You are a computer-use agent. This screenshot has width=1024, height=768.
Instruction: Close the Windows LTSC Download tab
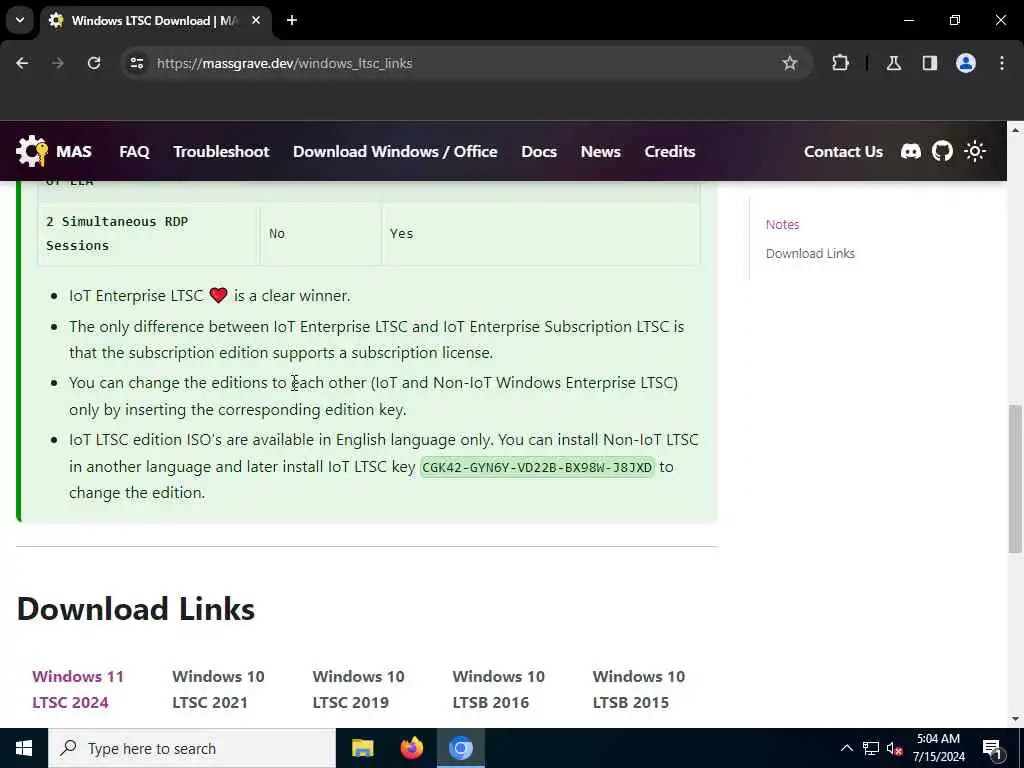(x=256, y=20)
